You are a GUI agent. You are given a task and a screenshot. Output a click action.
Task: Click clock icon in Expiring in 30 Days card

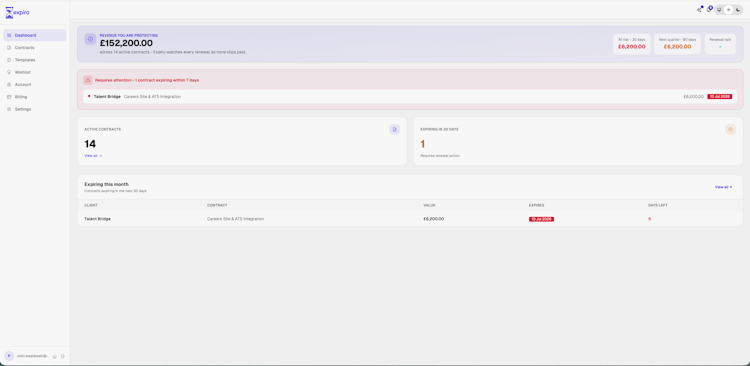[x=730, y=129]
